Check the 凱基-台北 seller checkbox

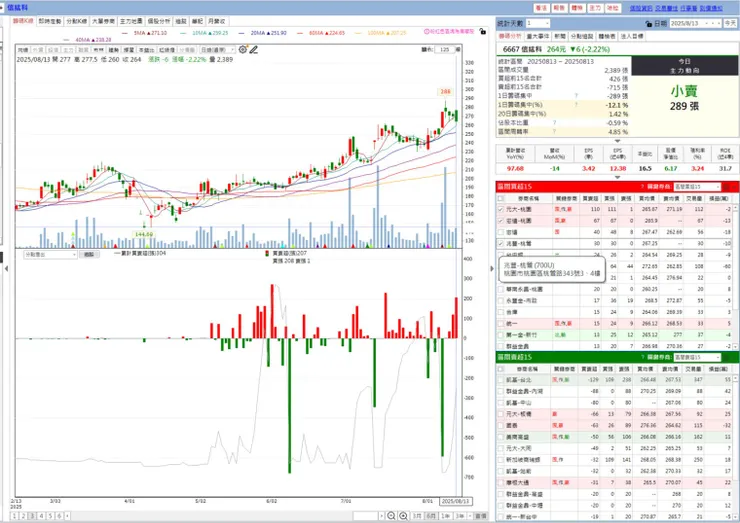coord(501,380)
